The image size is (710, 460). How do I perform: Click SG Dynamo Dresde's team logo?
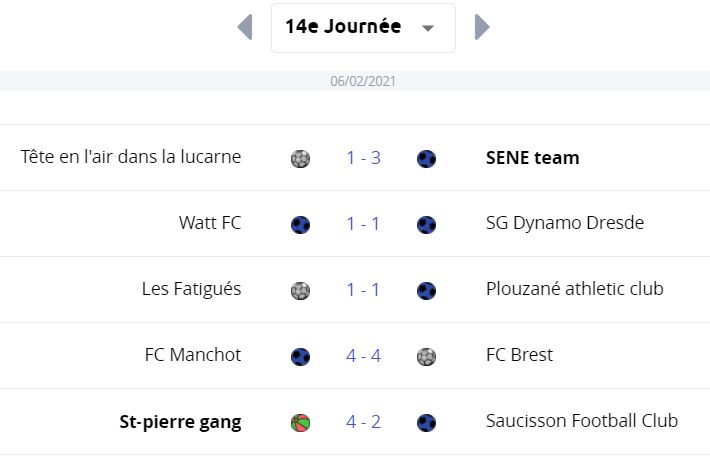coord(426,225)
